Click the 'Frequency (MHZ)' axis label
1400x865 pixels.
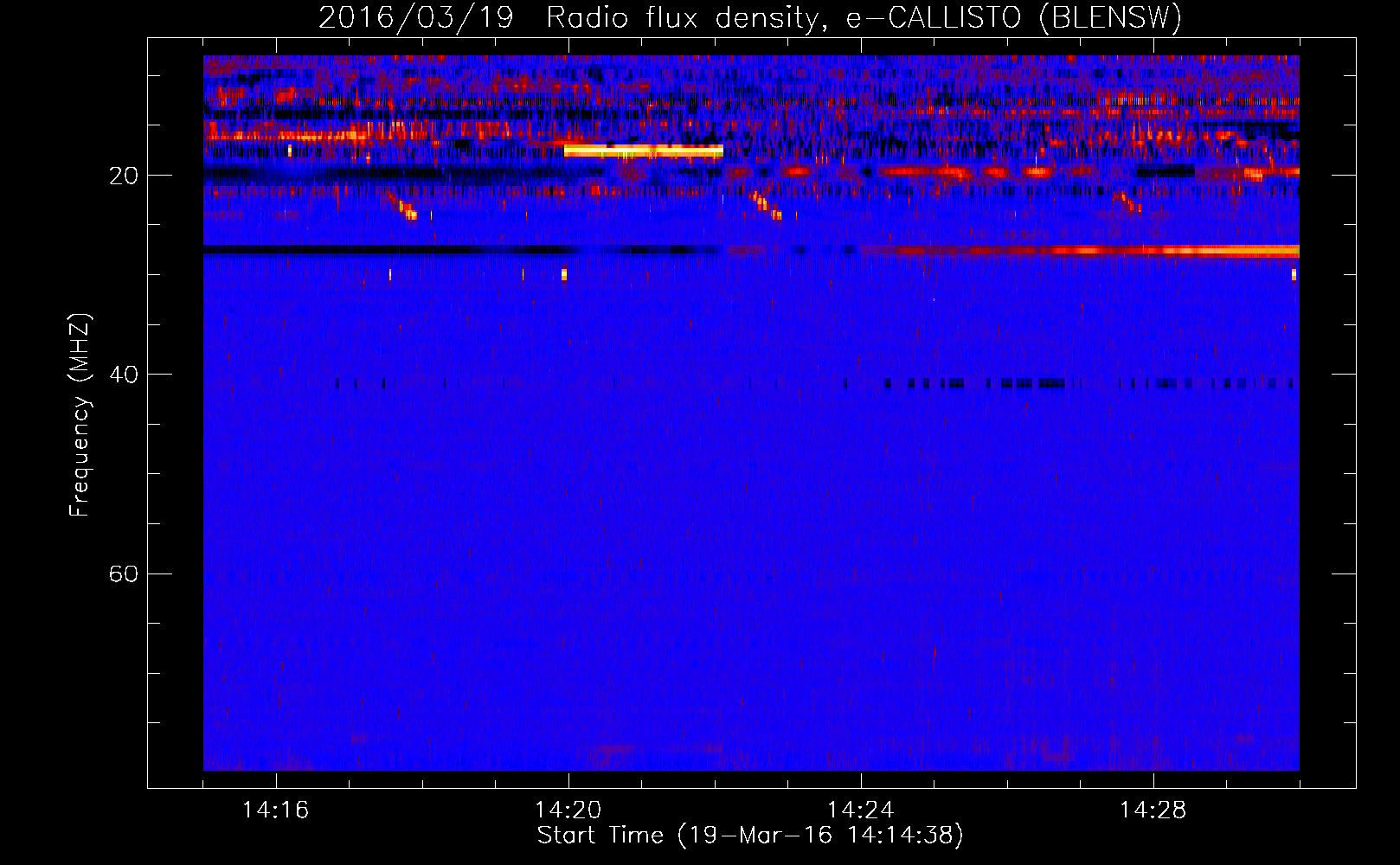click(80, 415)
